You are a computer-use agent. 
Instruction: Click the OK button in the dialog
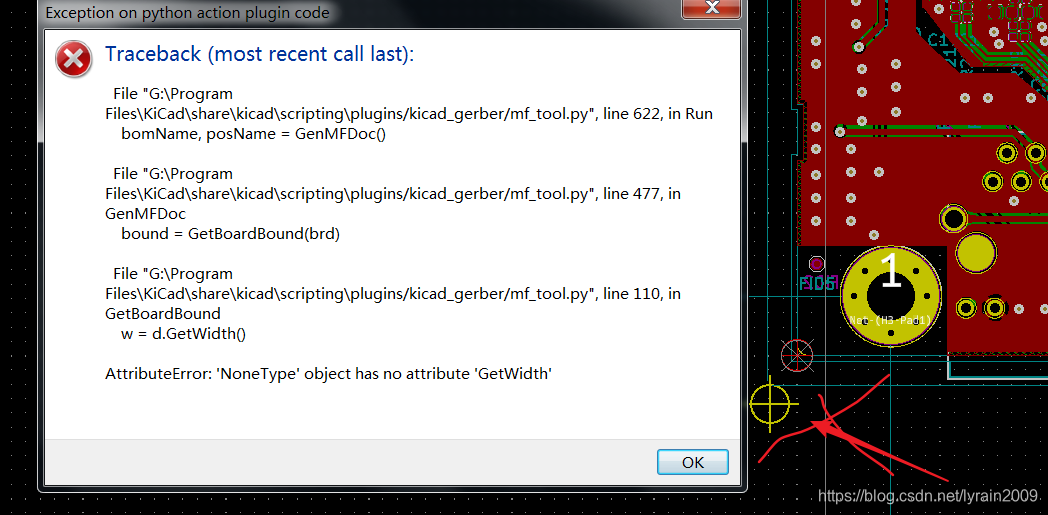point(692,462)
